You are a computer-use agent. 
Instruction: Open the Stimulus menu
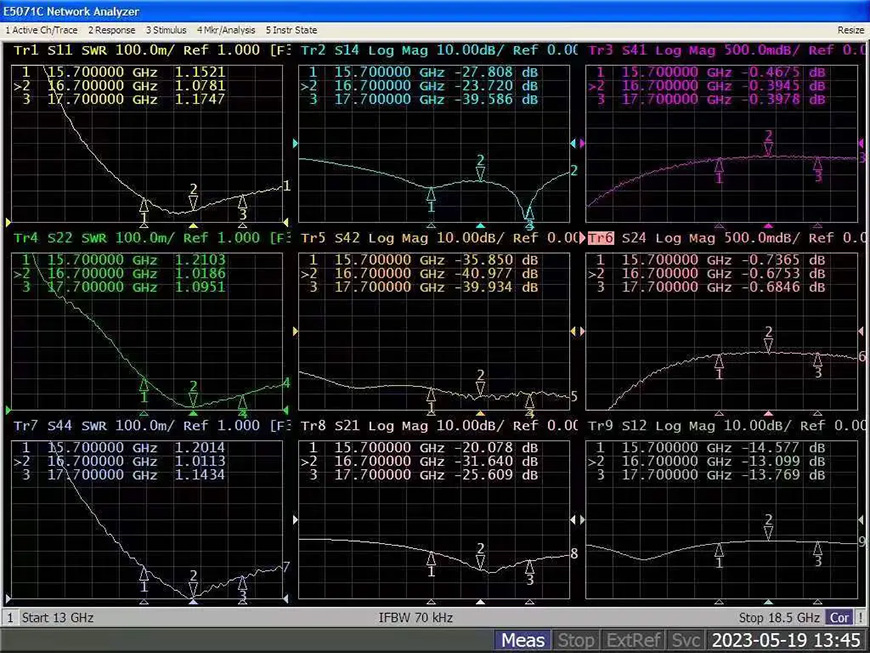click(166, 30)
